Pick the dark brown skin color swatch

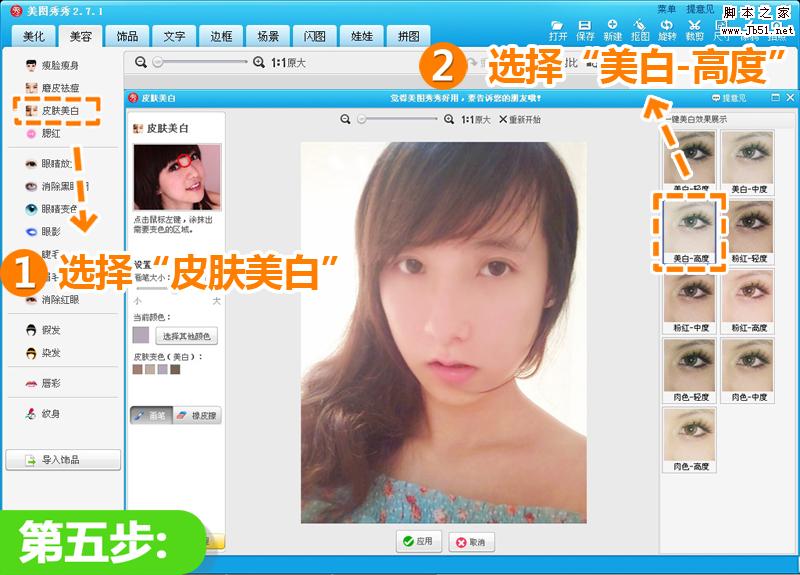[x=176, y=369]
